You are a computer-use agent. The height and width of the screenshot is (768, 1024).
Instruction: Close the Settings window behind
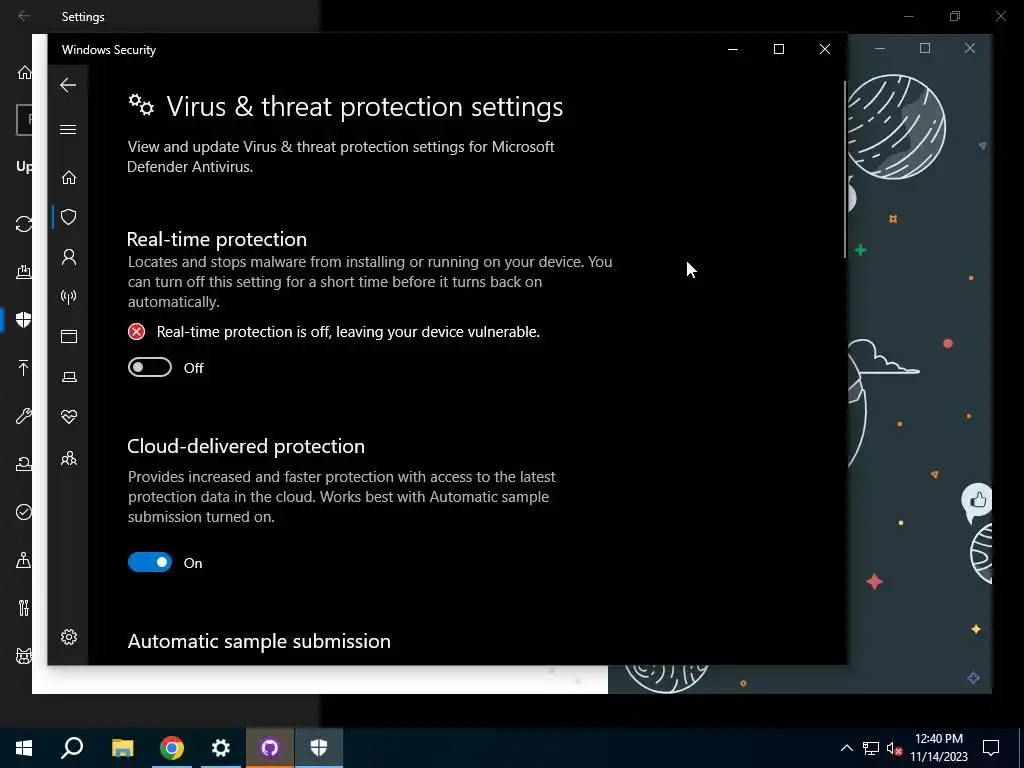click(1000, 16)
